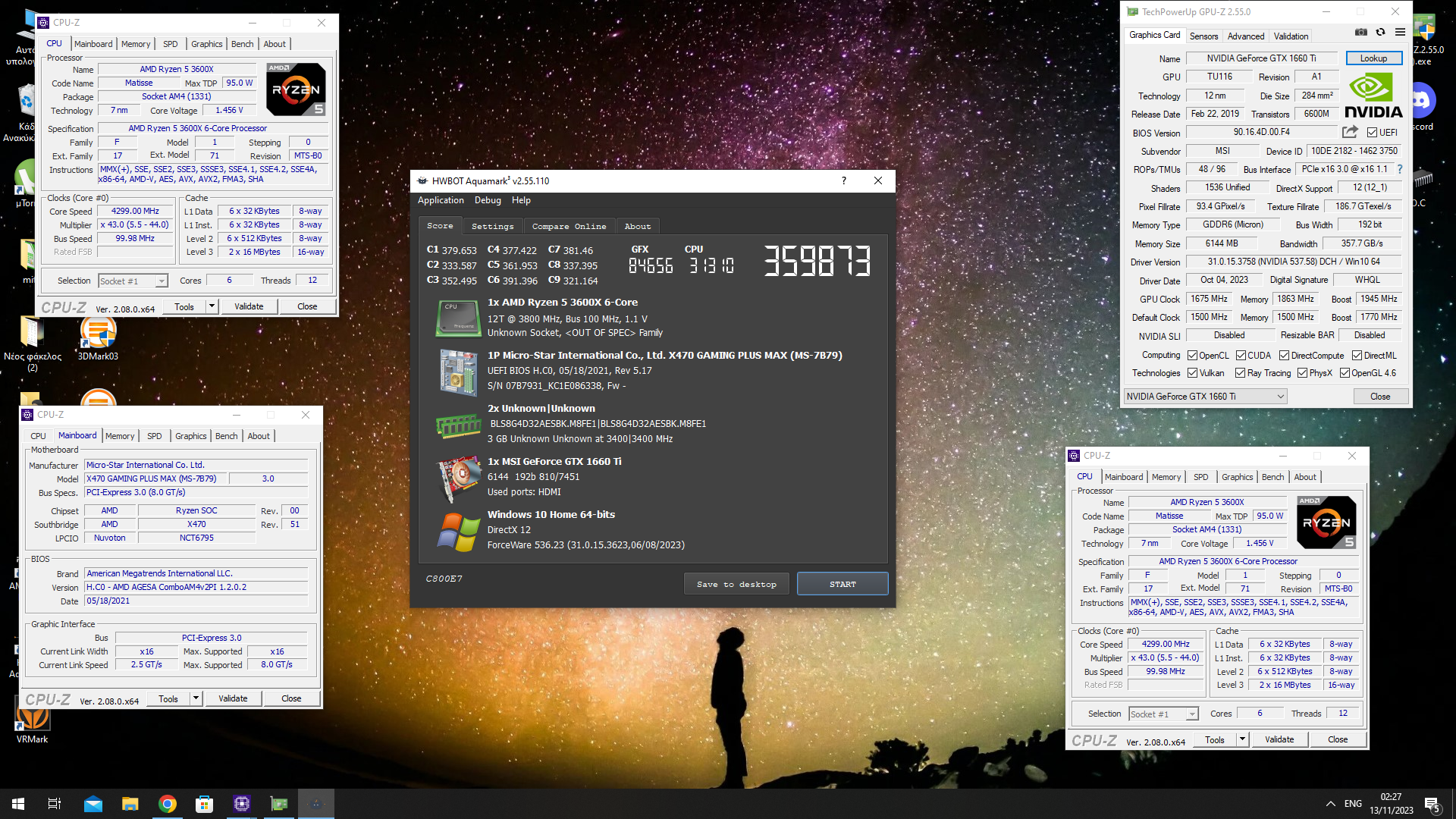This screenshot has width=1456, height=819.
Task: Click the Lookup button in GPU-Z
Action: coord(1373,58)
